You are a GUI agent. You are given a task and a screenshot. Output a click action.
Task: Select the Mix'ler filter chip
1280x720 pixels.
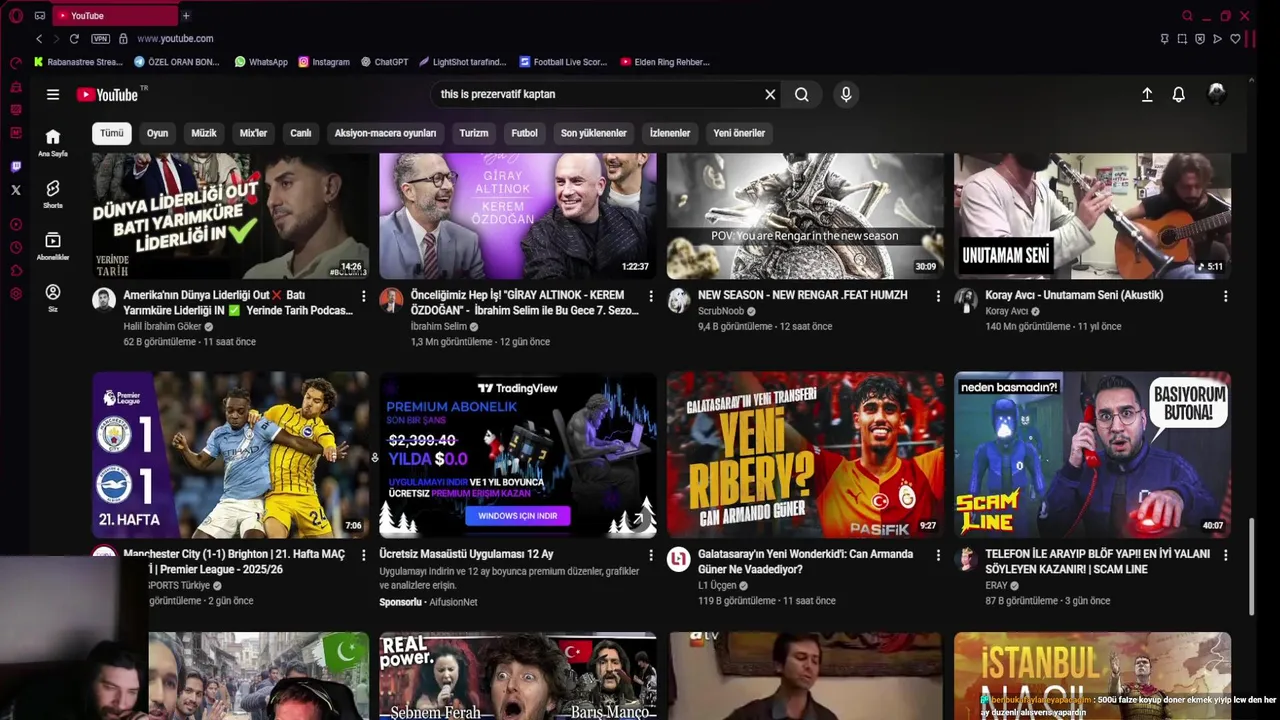253,133
